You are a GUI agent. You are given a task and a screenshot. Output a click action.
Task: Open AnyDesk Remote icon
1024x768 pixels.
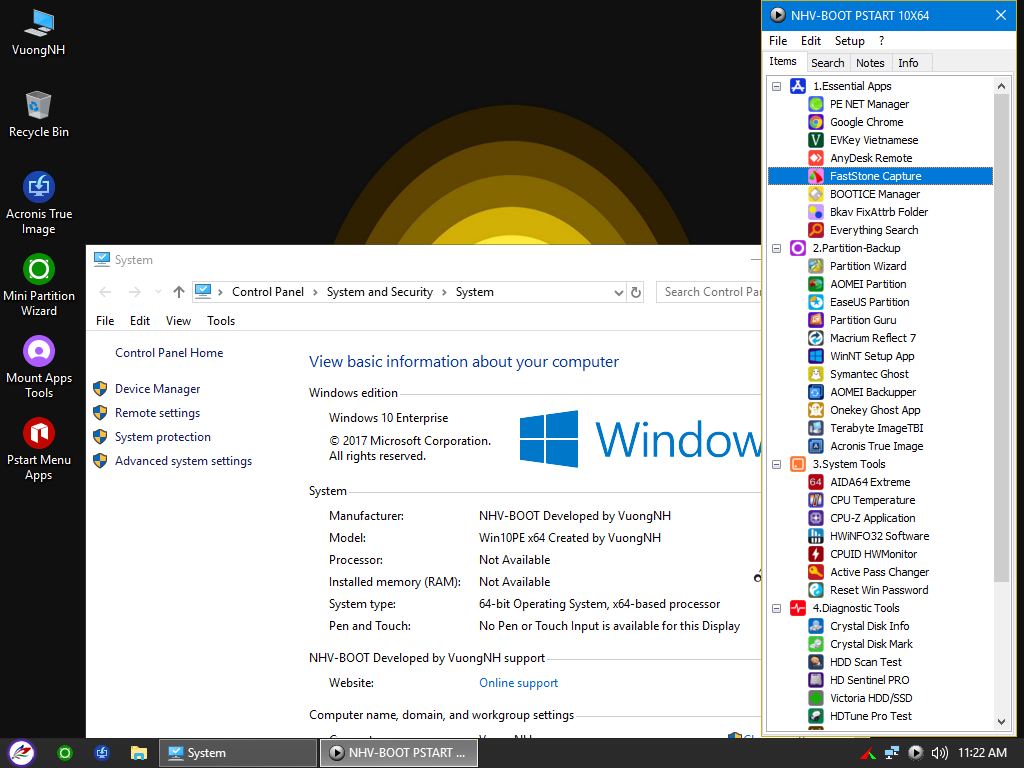(816, 158)
